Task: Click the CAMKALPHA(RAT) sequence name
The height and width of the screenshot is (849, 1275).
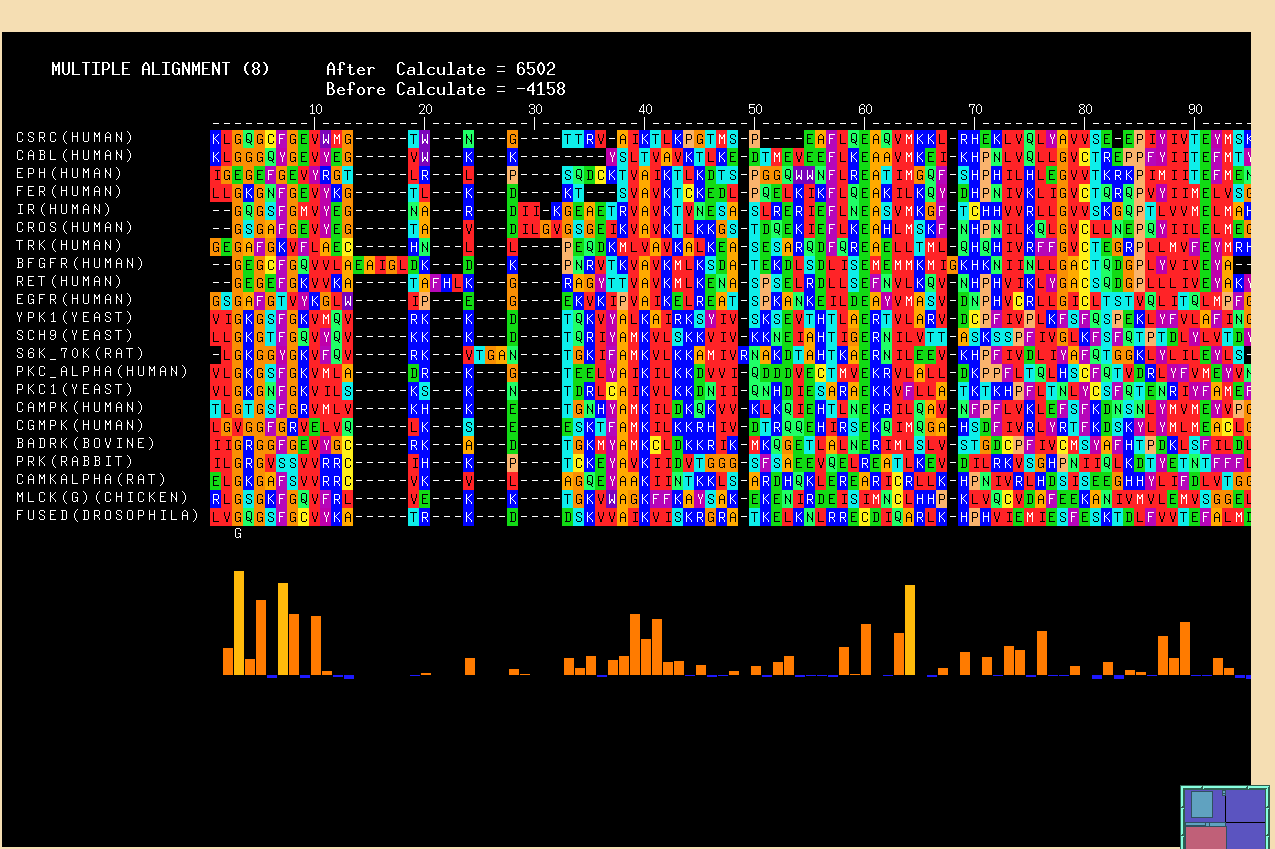Action: click(90, 479)
